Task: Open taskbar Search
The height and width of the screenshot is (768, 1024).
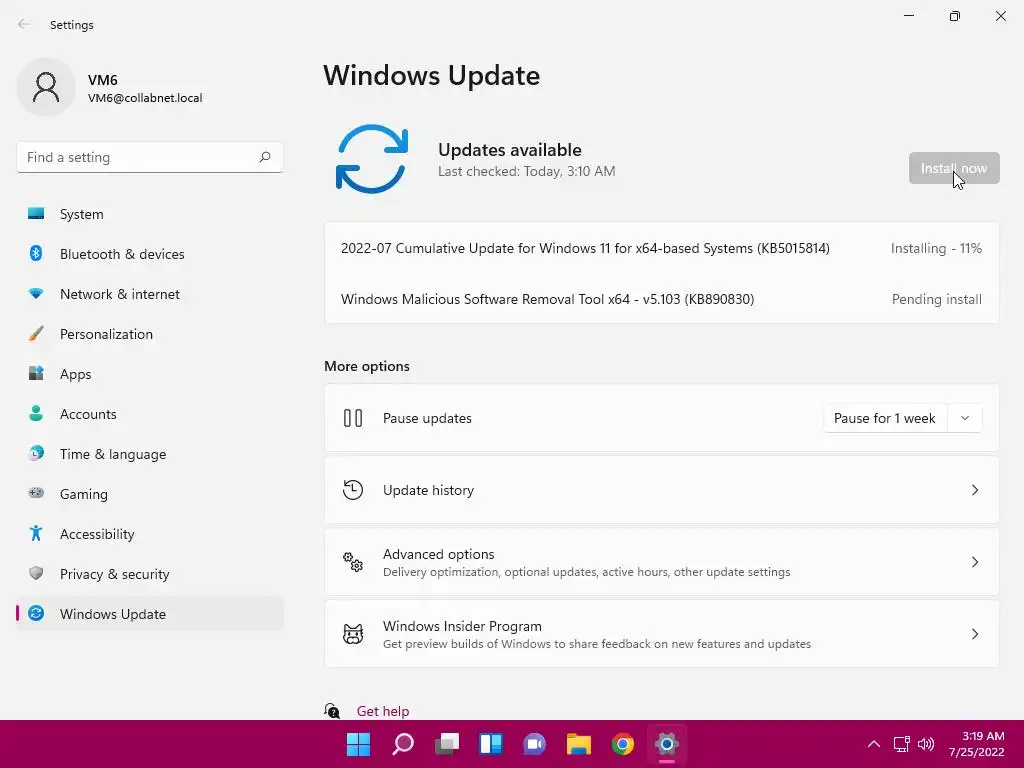Action: [x=402, y=744]
